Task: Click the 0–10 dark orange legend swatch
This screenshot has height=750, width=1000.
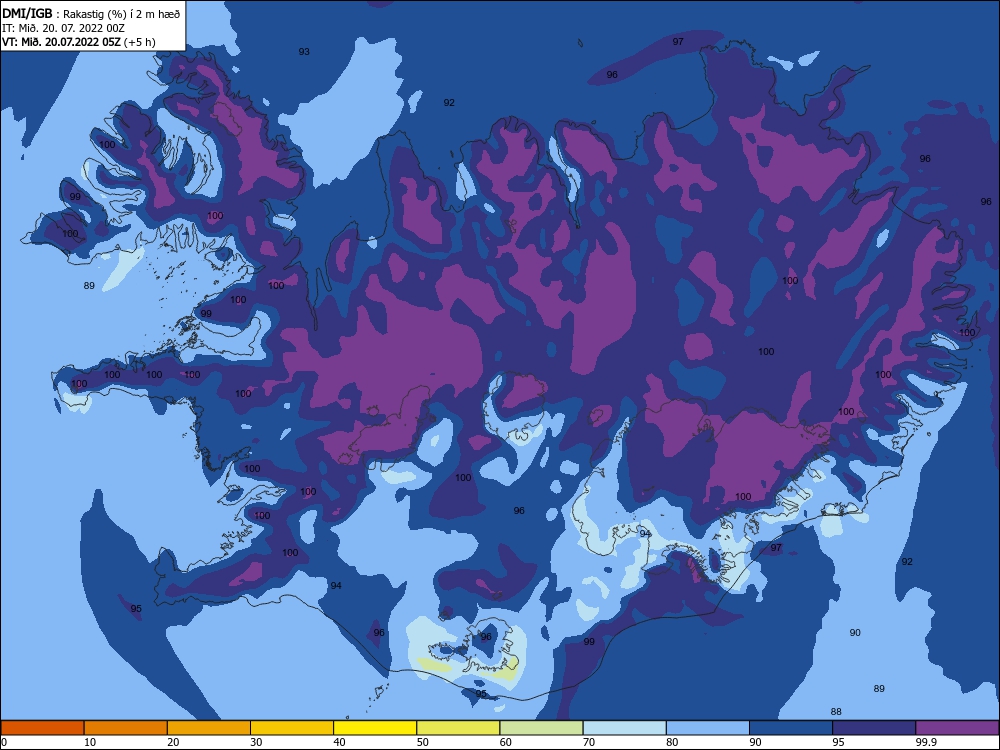Action: point(42,728)
